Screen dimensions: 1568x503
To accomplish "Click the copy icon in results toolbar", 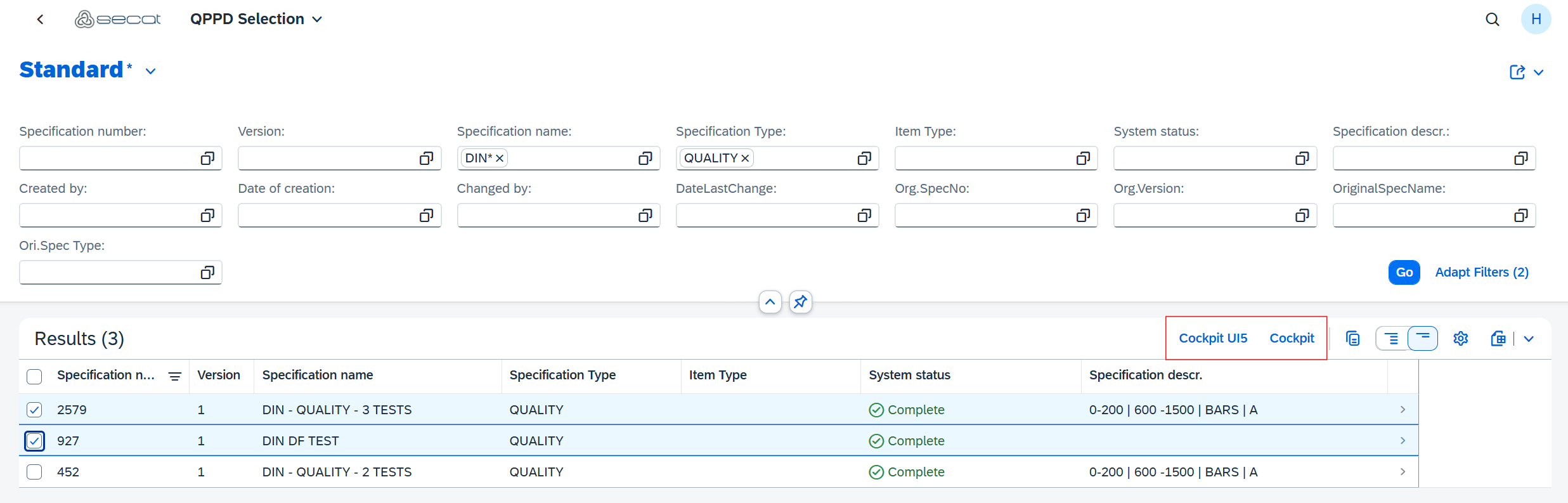I will tap(1352, 339).
